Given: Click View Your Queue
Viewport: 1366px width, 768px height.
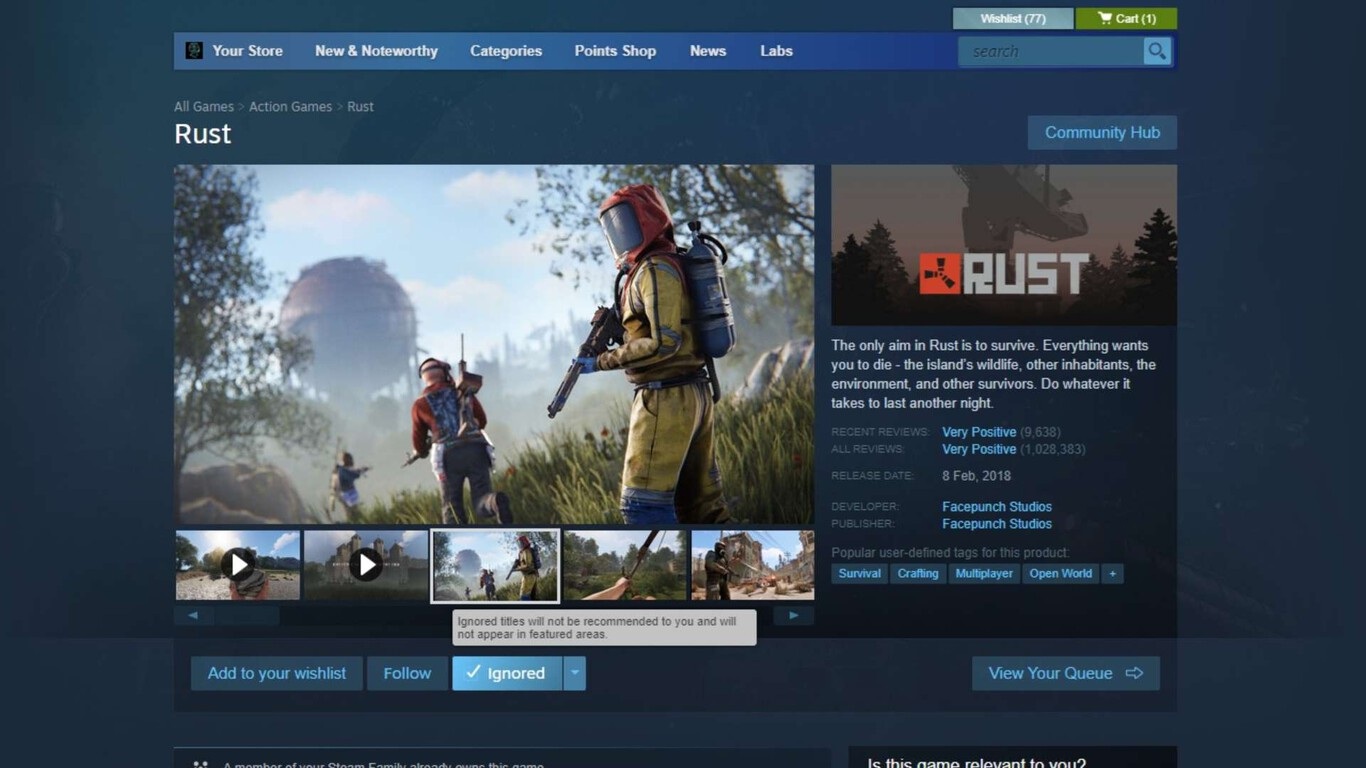Looking at the screenshot, I should (1066, 673).
